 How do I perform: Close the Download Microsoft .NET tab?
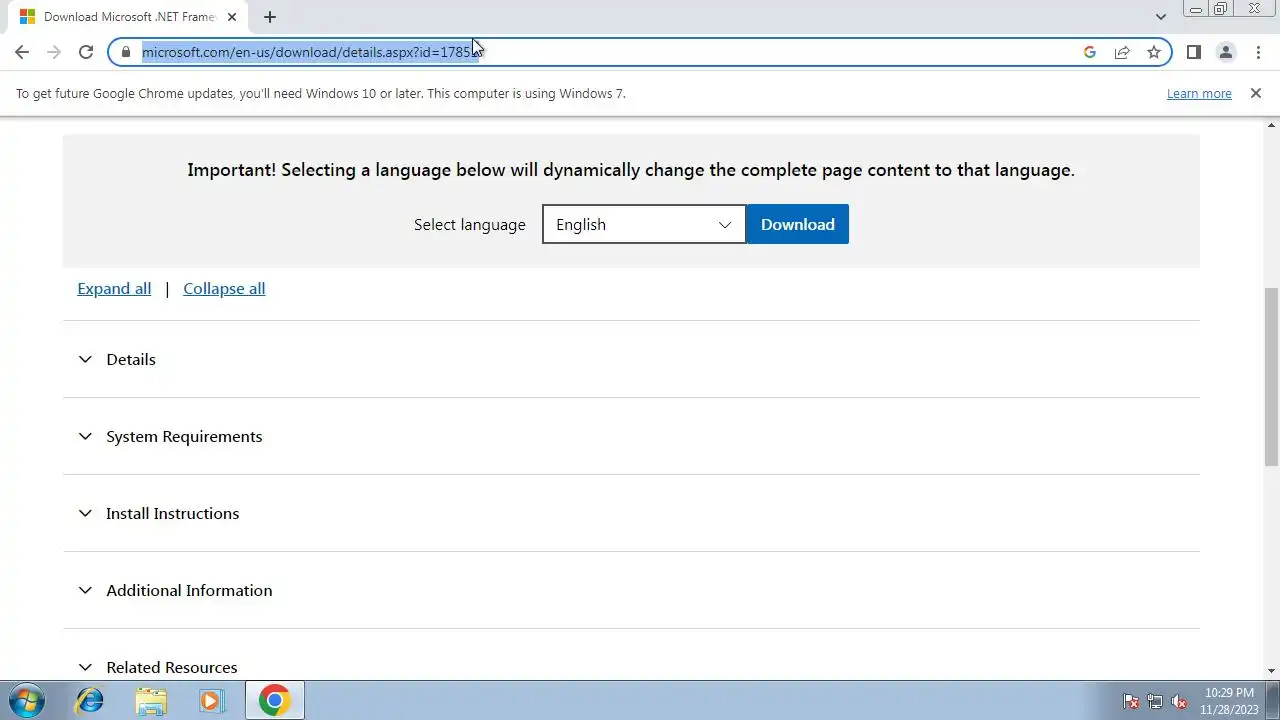232,17
